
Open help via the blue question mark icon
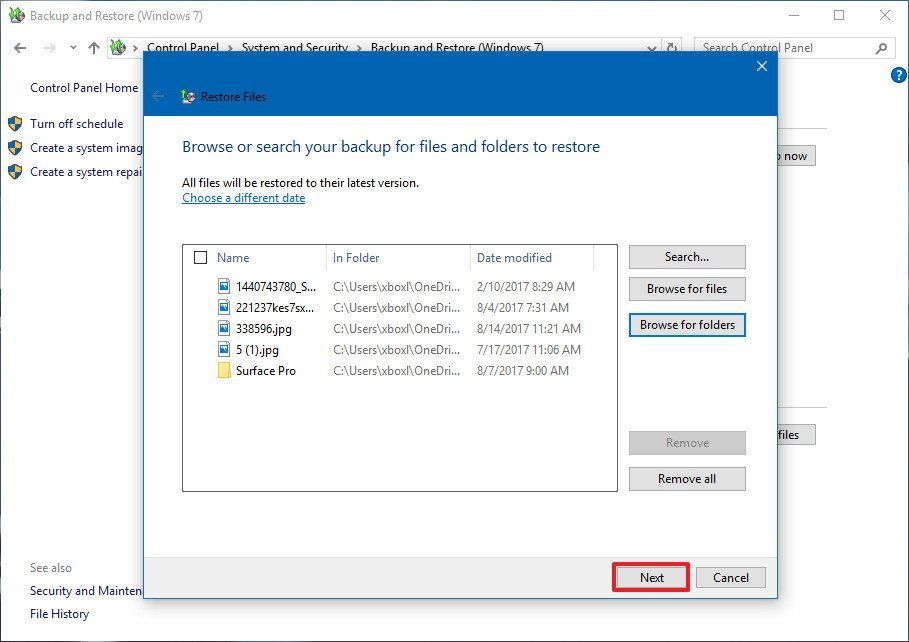[897, 74]
